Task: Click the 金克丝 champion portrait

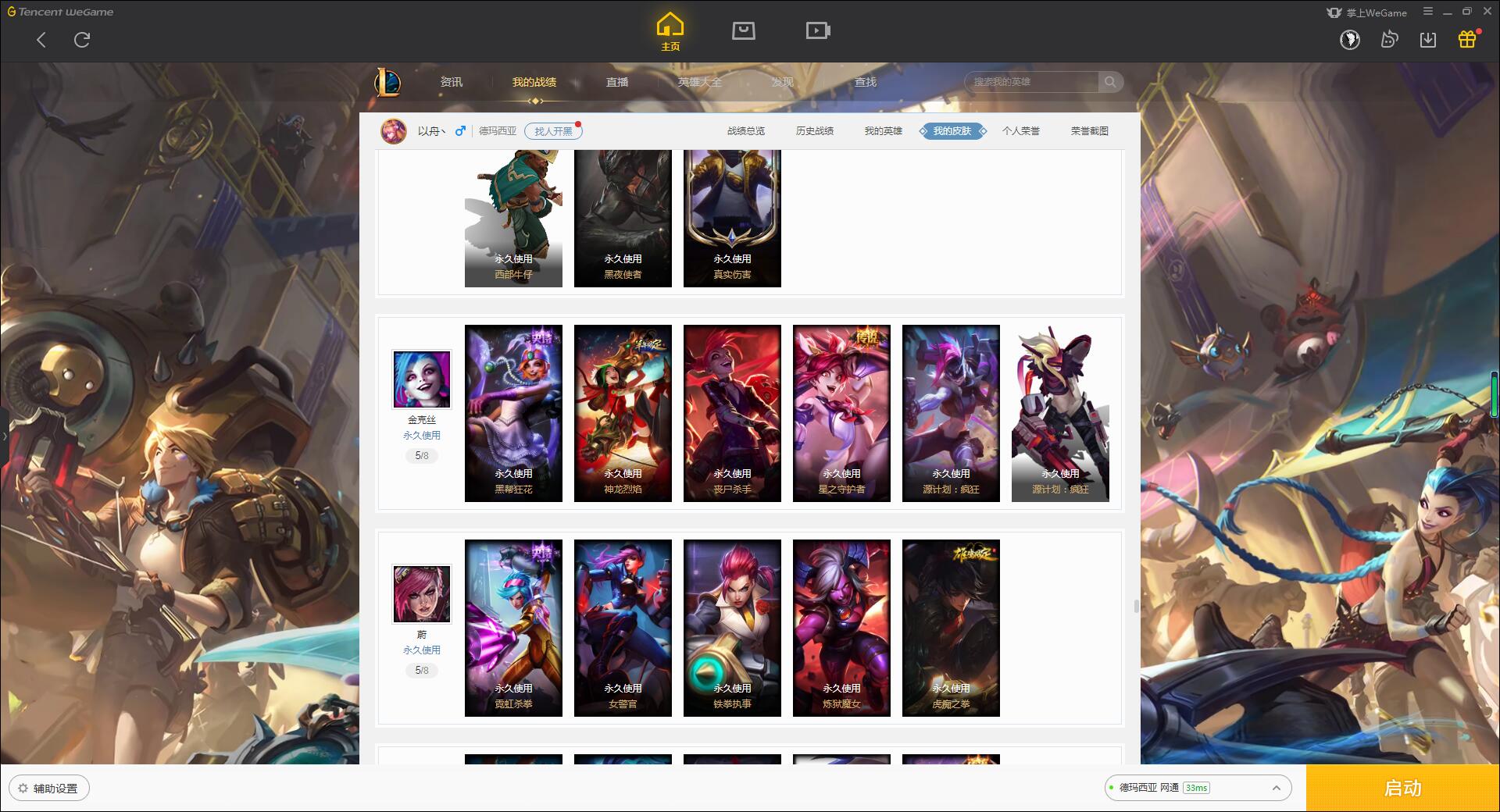Action: 422,379
